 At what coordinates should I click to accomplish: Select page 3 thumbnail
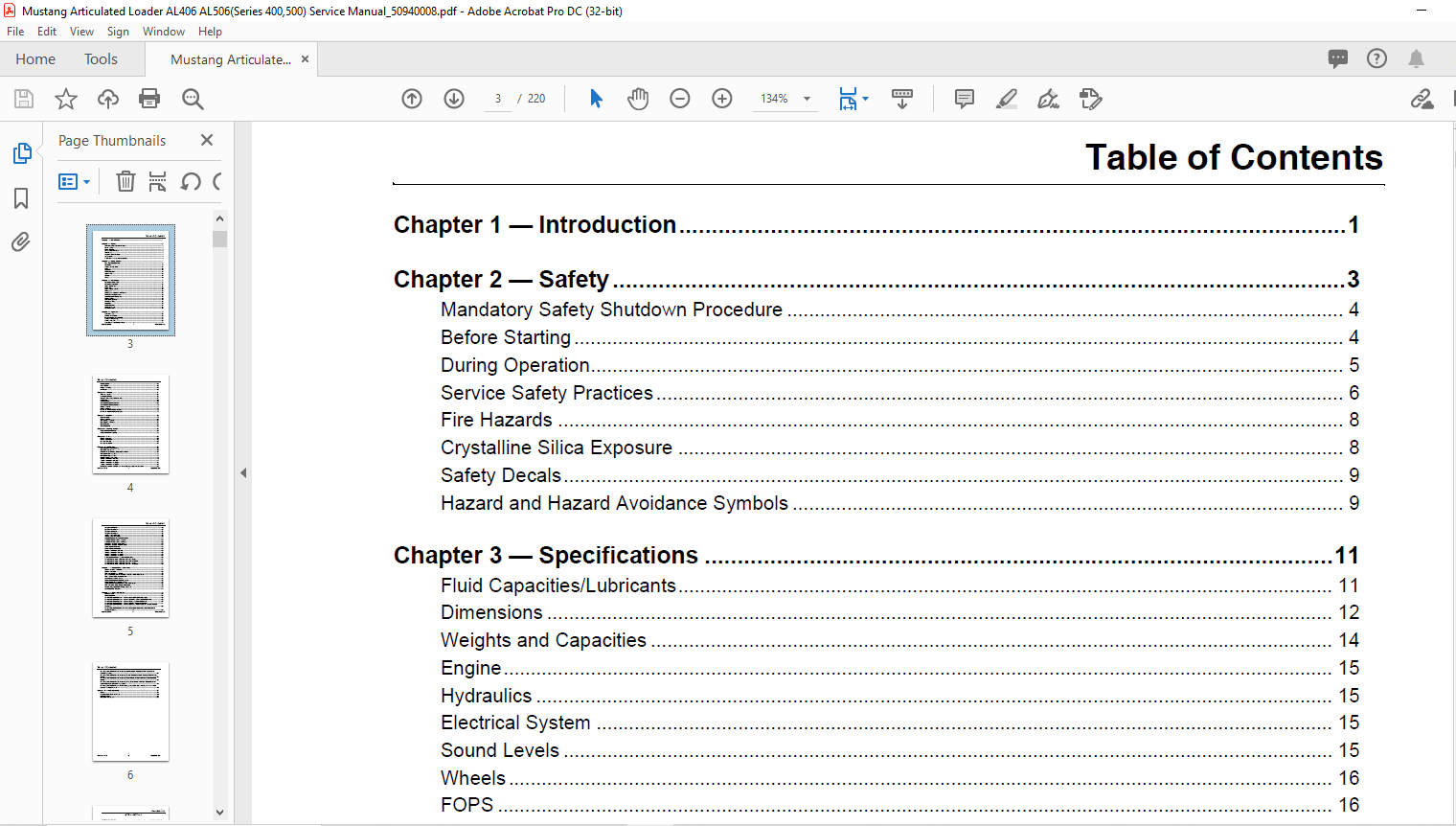[x=130, y=280]
